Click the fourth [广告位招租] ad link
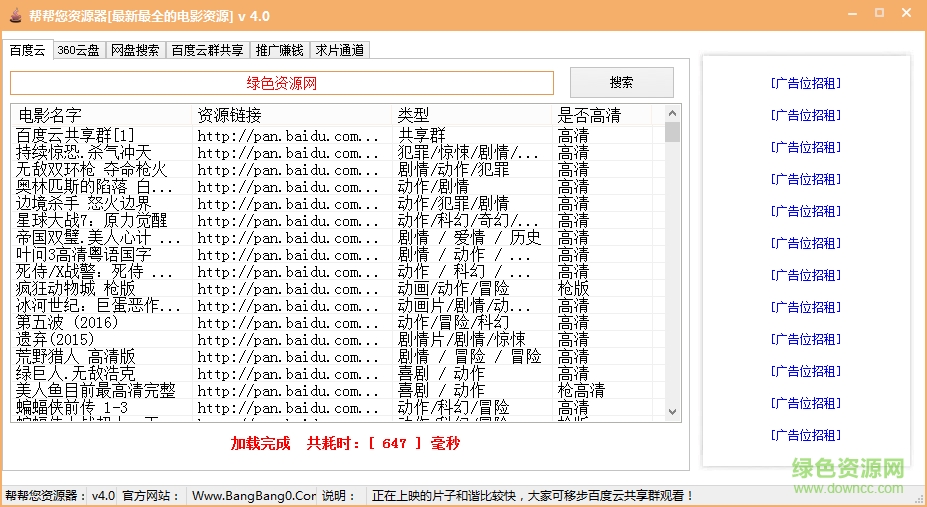927x507 pixels. pos(806,179)
